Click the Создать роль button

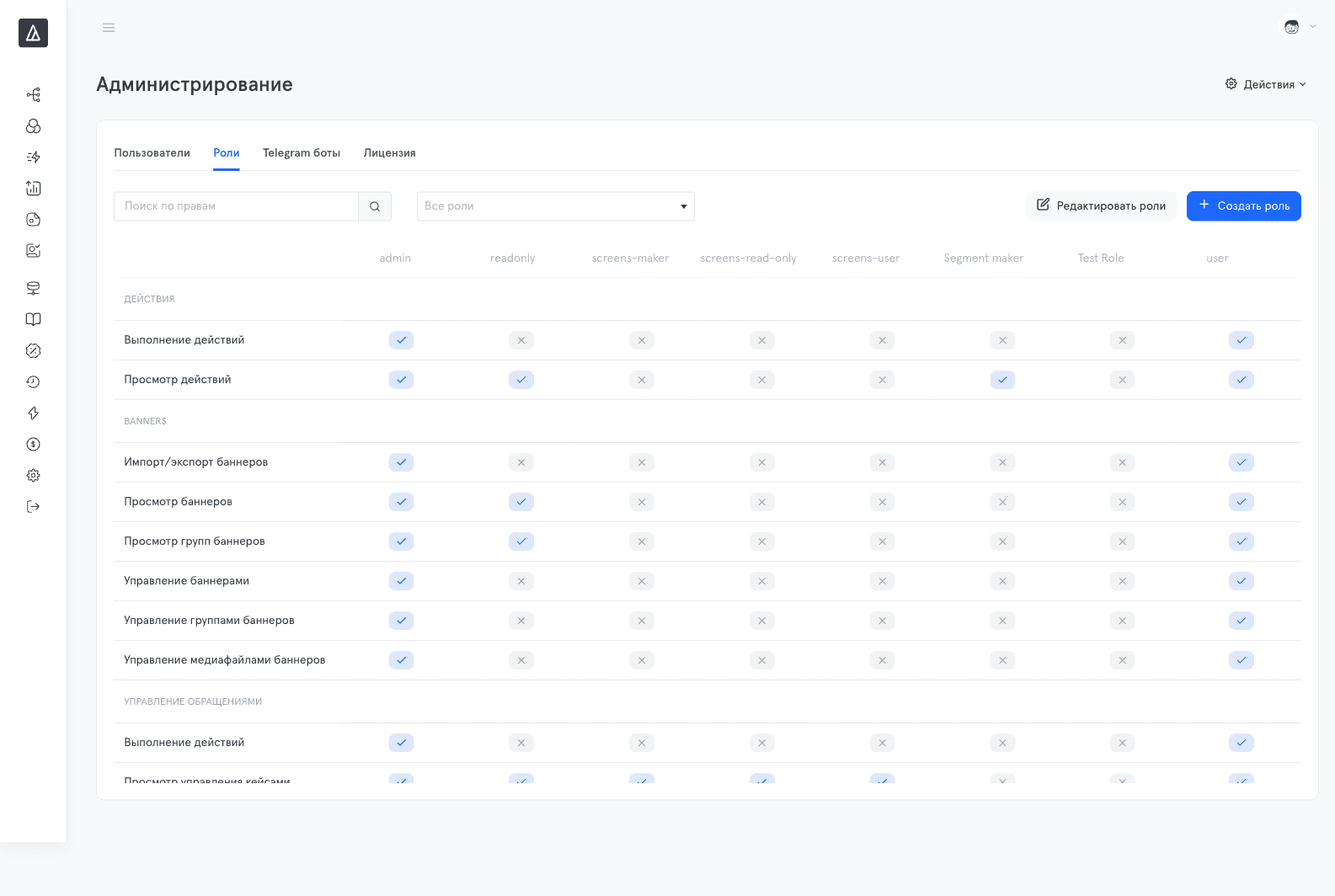pyautogui.click(x=1244, y=206)
